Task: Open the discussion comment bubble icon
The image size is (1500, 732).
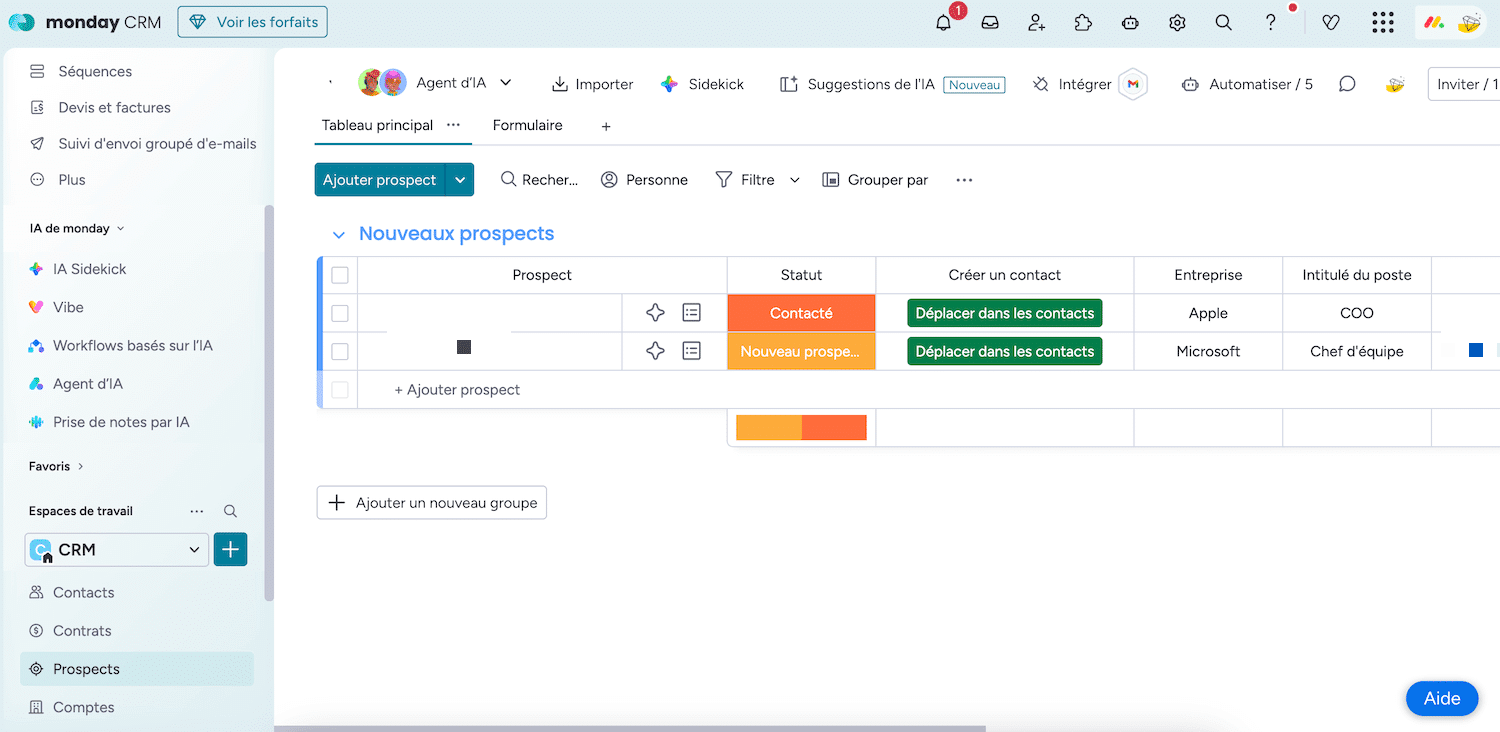Action: [x=1347, y=84]
